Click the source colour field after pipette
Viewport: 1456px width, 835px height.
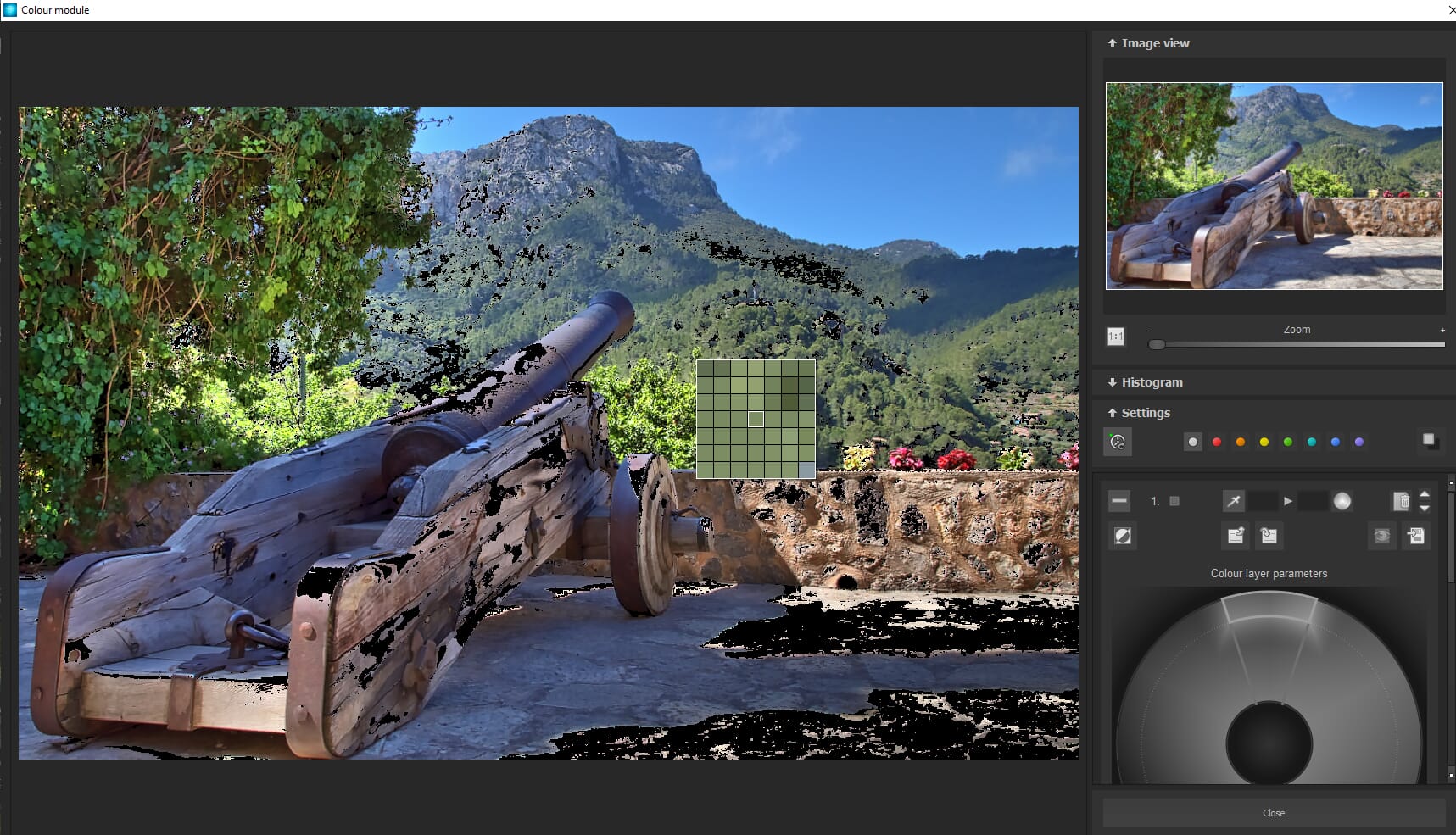[x=1262, y=501]
